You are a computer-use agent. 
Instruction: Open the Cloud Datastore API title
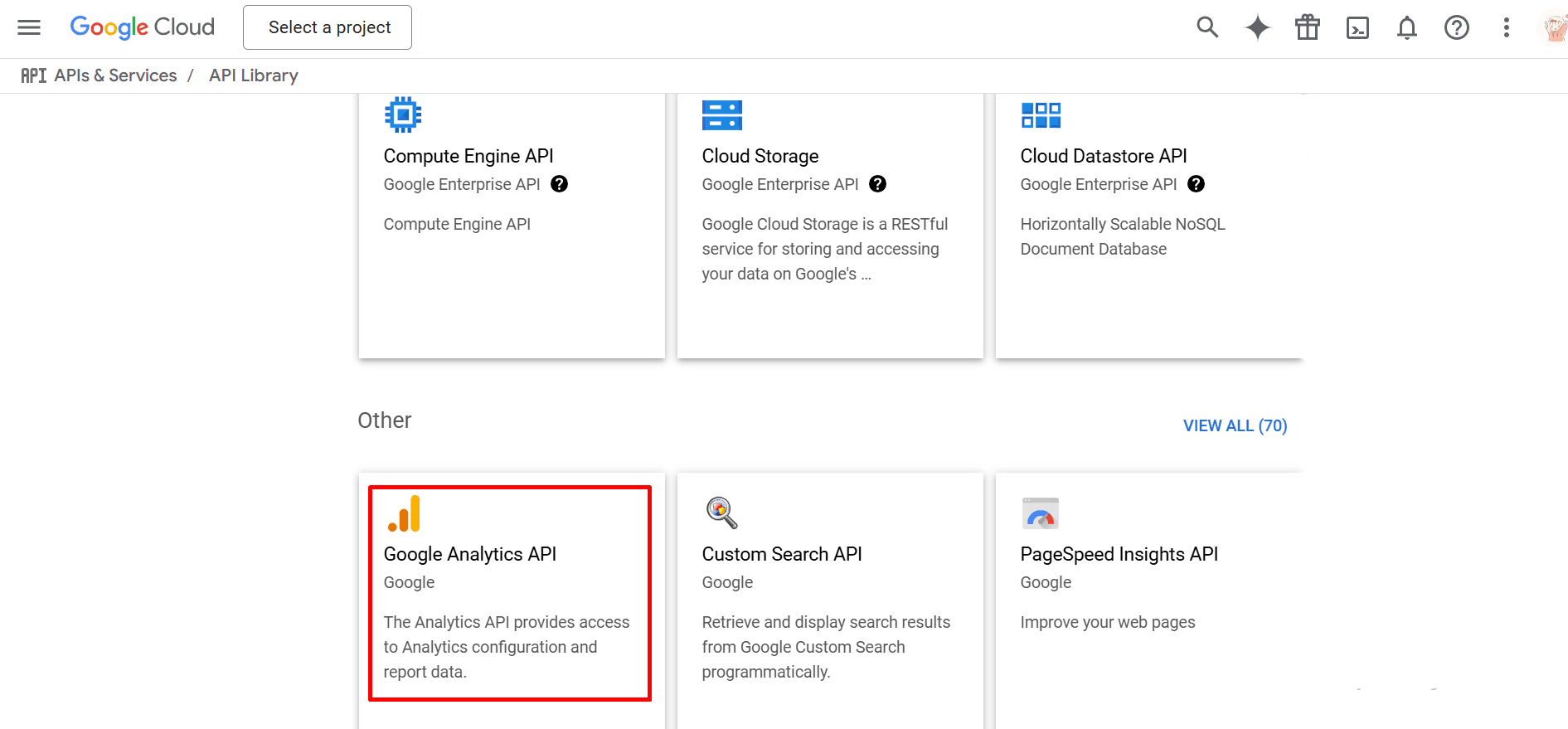(x=1104, y=156)
